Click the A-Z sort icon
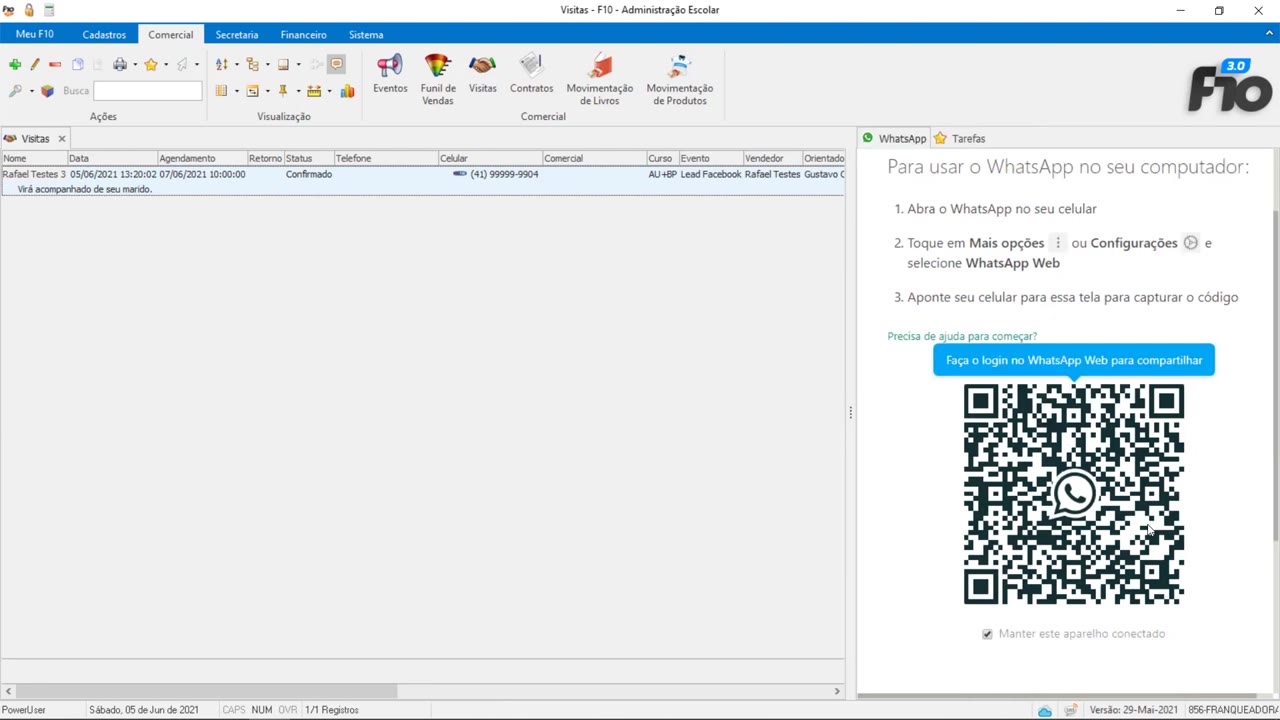Image resolution: width=1280 pixels, height=720 pixels. click(222, 64)
